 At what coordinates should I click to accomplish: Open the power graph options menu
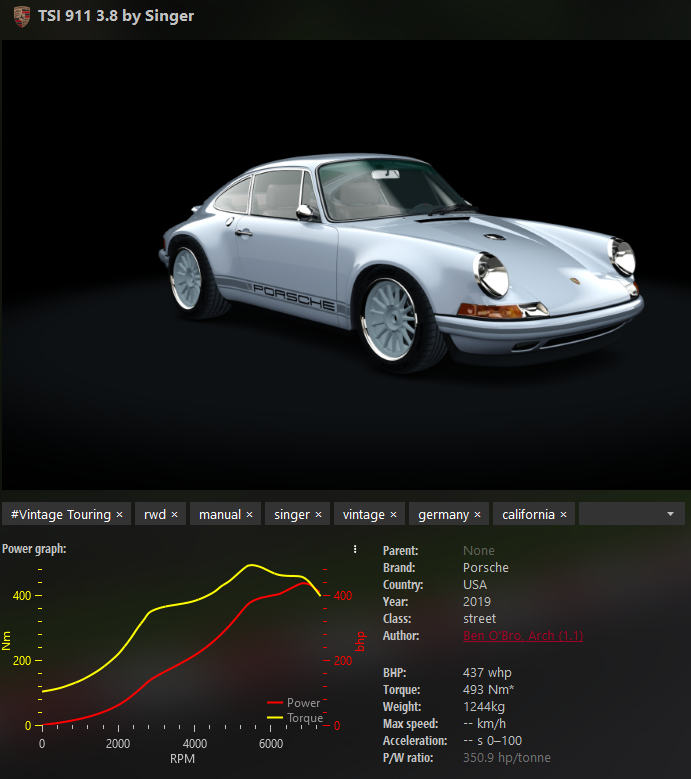pyautogui.click(x=355, y=549)
